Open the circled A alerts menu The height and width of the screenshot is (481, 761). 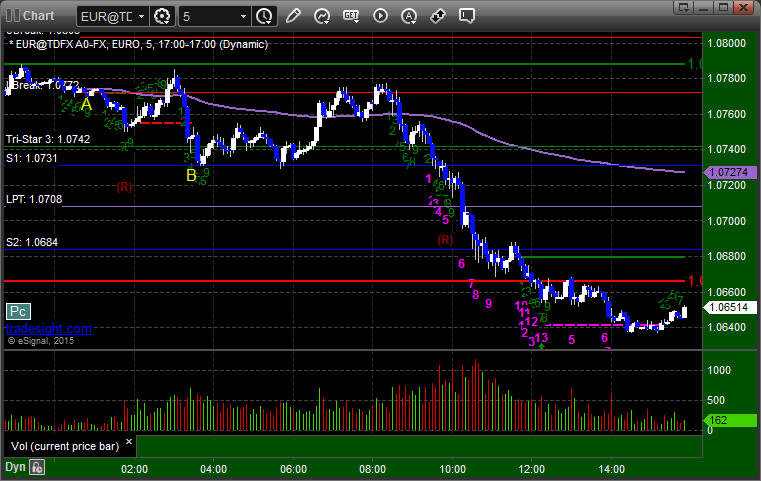(409, 16)
